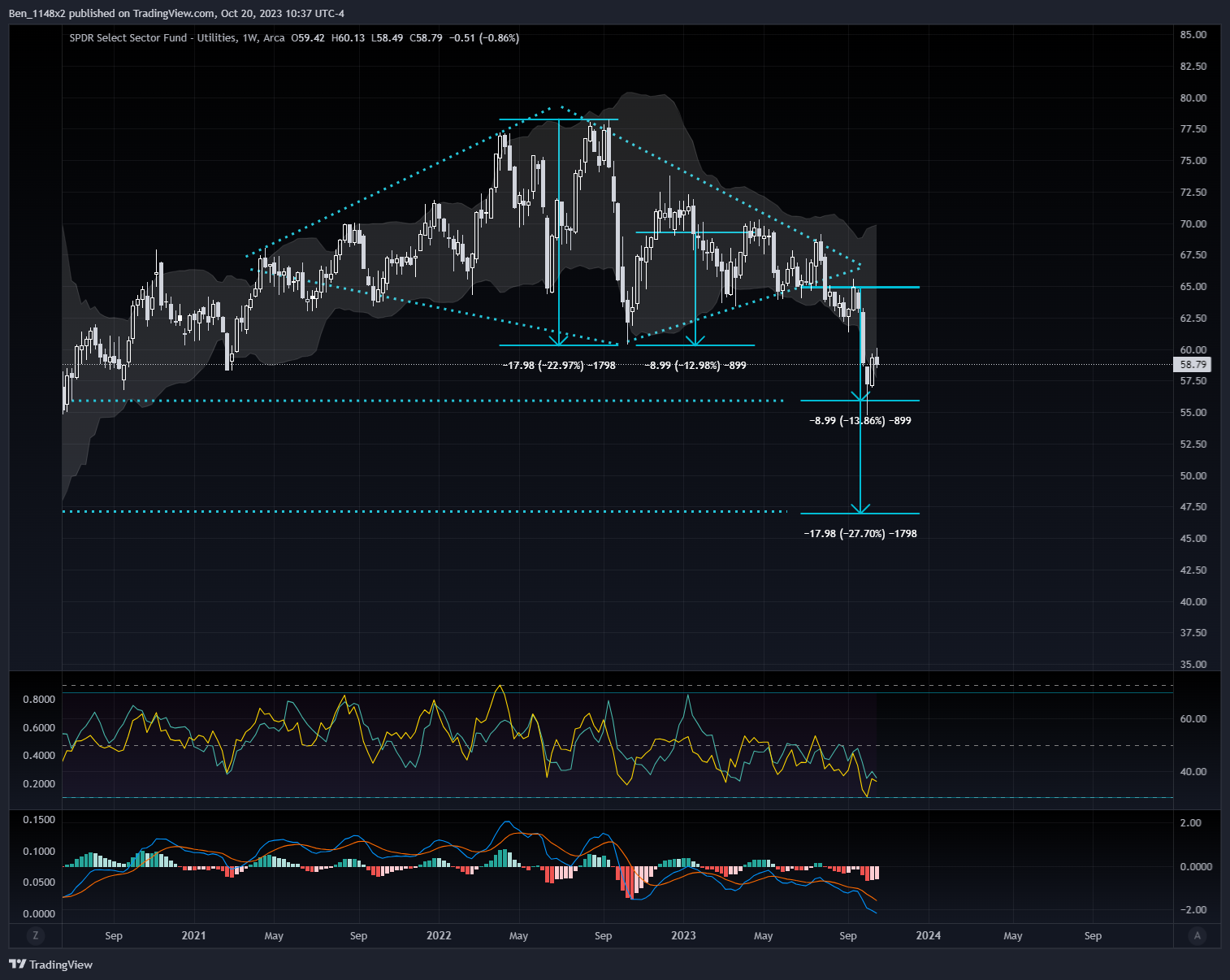Click the 2021 label on time axis

pyautogui.click(x=193, y=935)
